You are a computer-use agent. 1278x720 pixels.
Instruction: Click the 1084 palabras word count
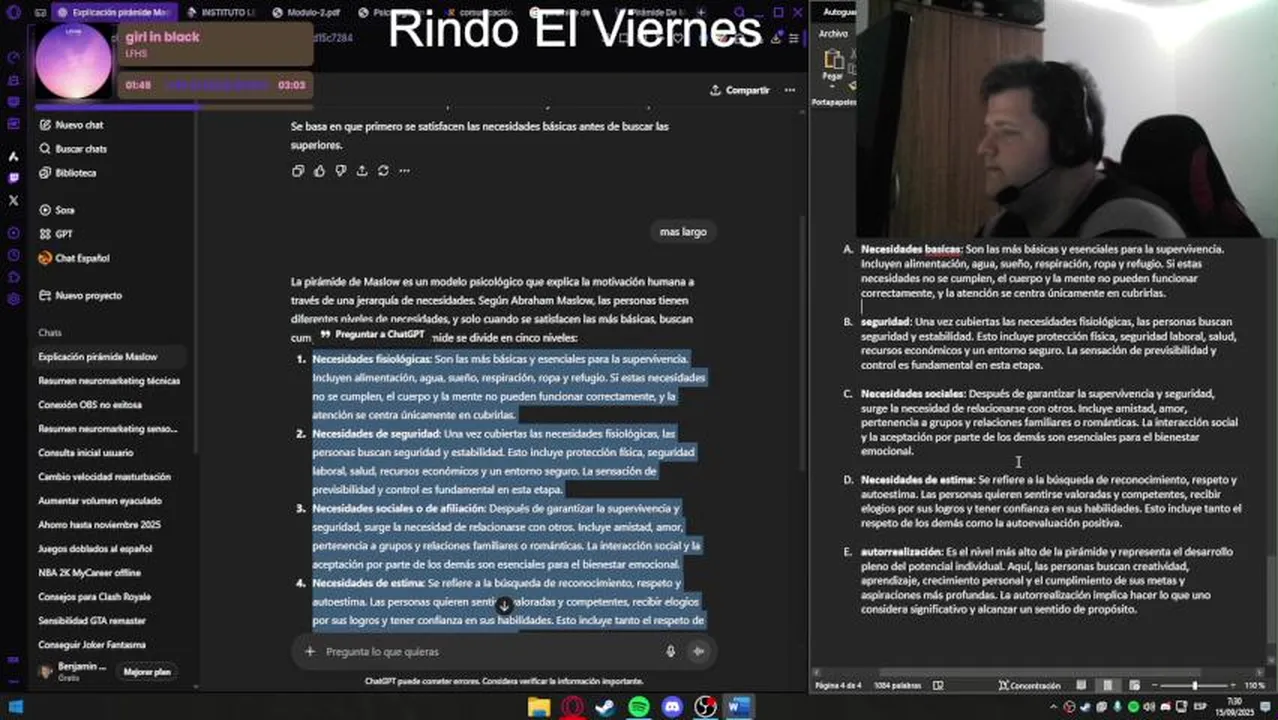[897, 686]
